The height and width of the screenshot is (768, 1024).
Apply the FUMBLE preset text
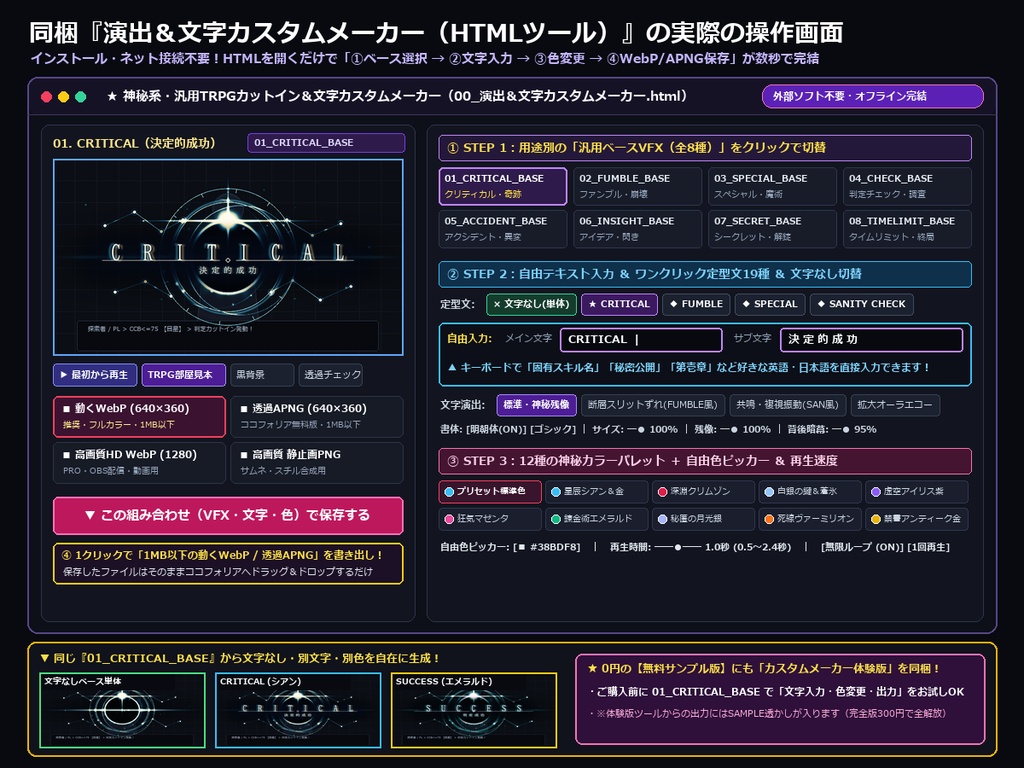pyautogui.click(x=696, y=304)
